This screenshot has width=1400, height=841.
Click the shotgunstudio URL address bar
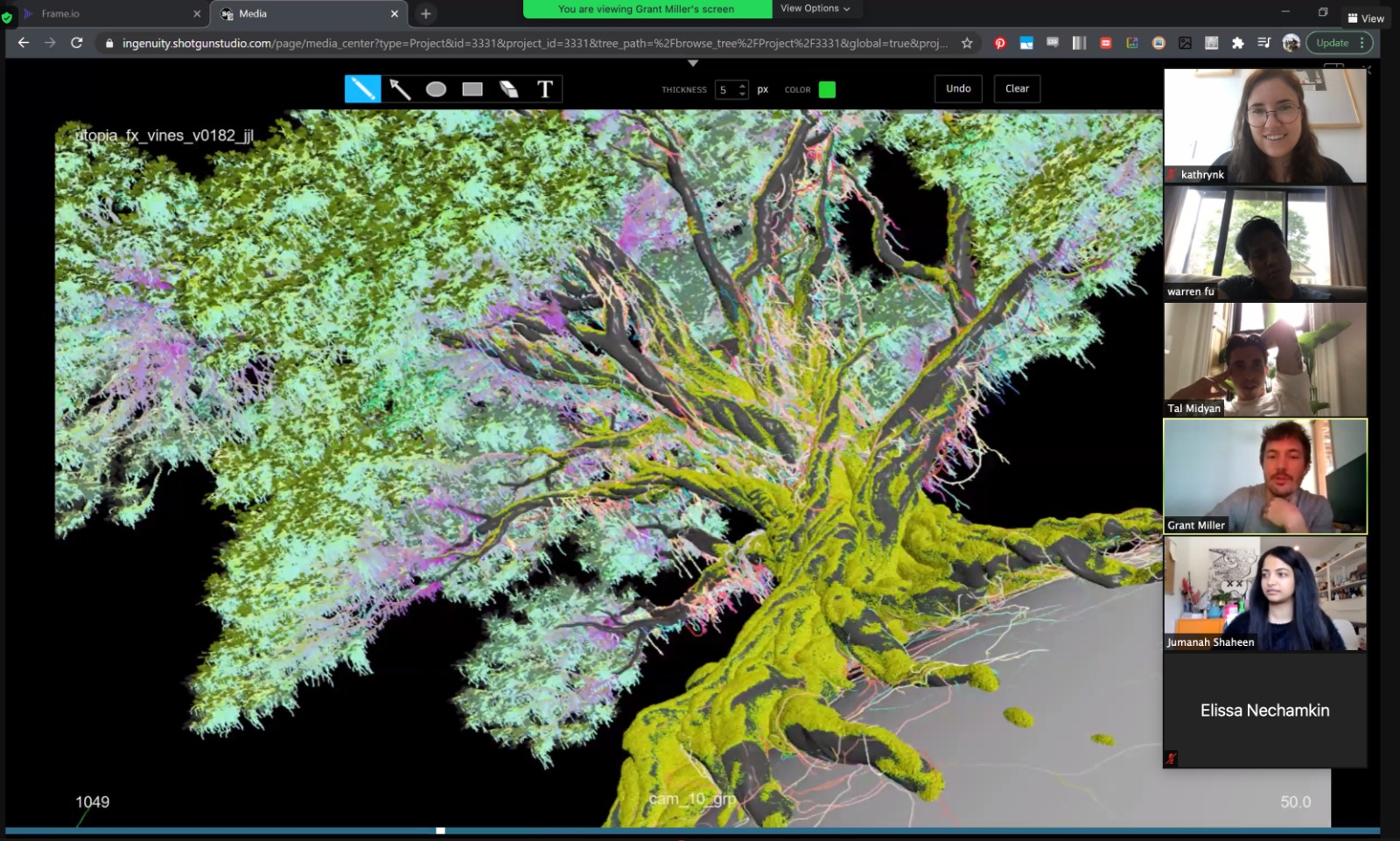coord(534,43)
